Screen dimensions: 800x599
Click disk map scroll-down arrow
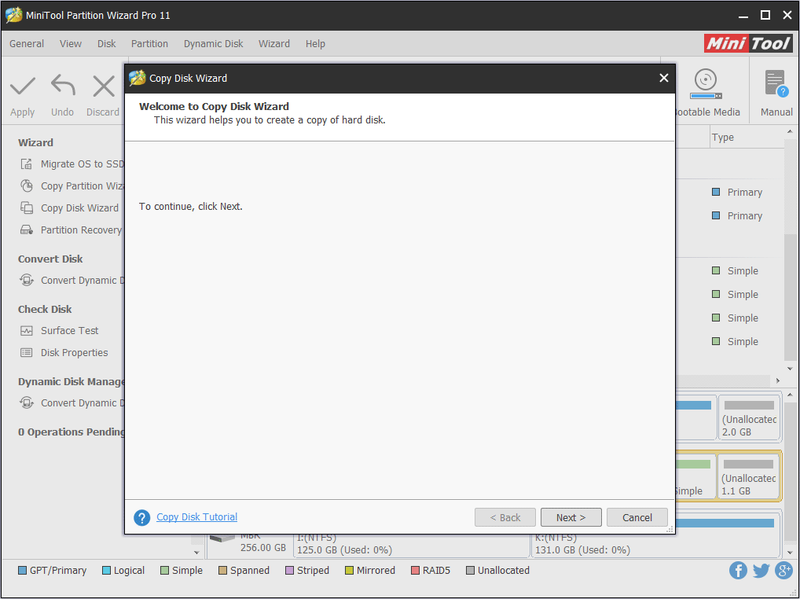click(790, 553)
